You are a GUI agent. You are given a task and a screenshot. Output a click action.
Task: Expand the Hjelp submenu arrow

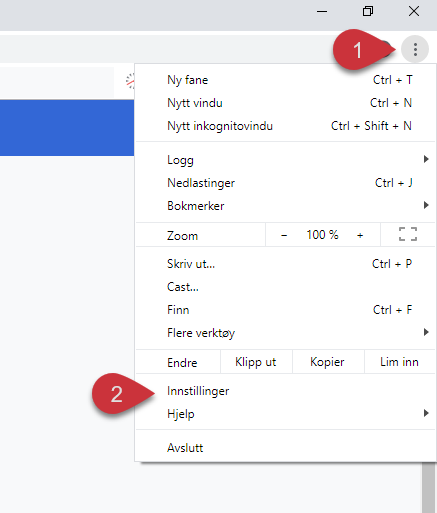click(x=426, y=413)
